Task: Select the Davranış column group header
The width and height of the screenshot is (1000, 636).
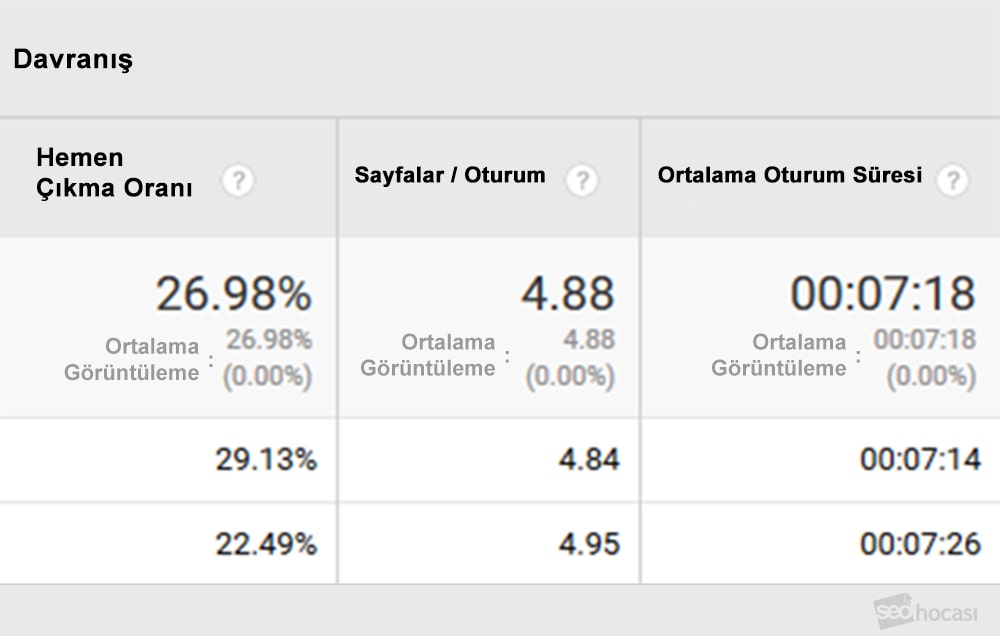Action: coord(73,60)
